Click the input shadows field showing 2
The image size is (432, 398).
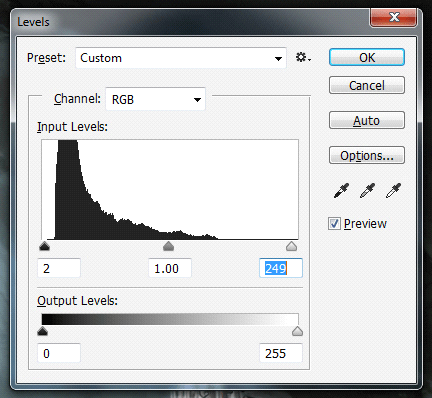59,268
